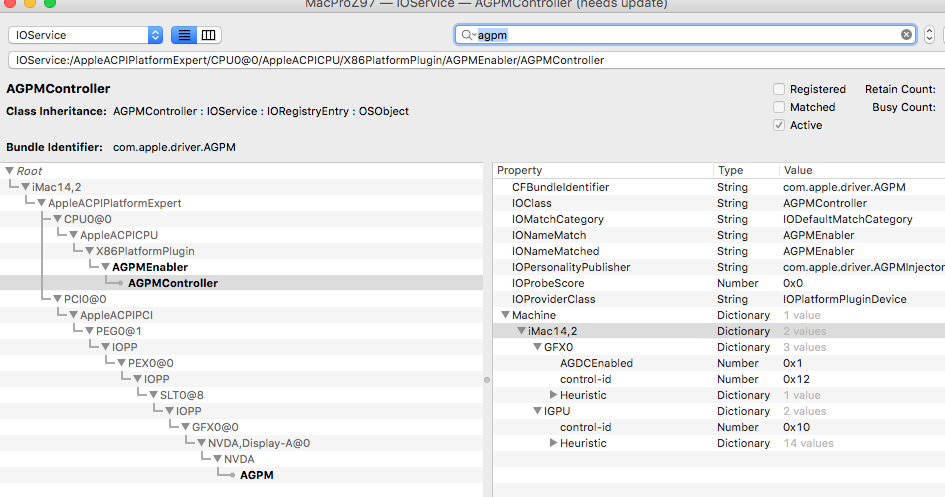This screenshot has width=945, height=497.
Task: Switch to list view mode icon
Action: click(x=184, y=35)
